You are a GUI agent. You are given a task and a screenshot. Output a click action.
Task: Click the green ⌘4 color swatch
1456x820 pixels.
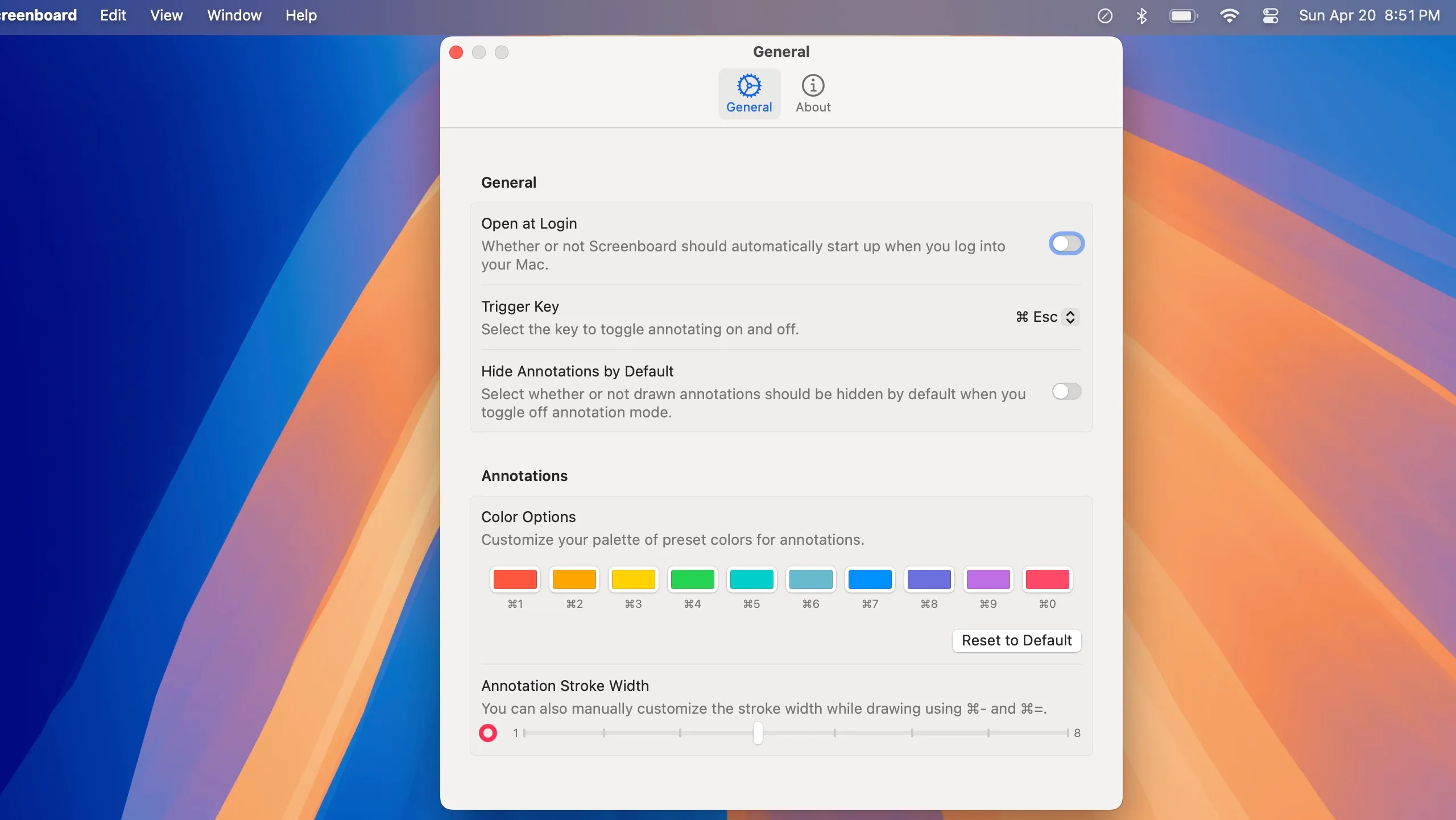693,579
